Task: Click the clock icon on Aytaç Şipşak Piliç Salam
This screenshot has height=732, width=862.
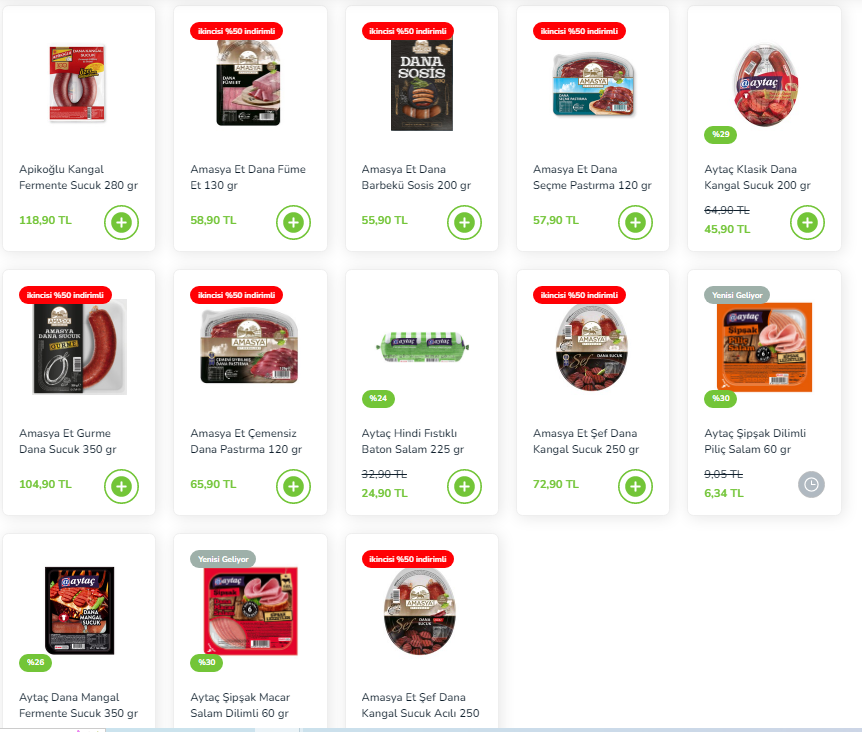Action: (811, 485)
